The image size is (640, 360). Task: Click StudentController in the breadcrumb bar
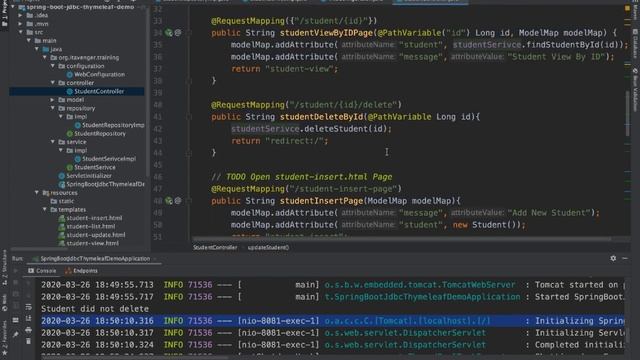point(215,247)
